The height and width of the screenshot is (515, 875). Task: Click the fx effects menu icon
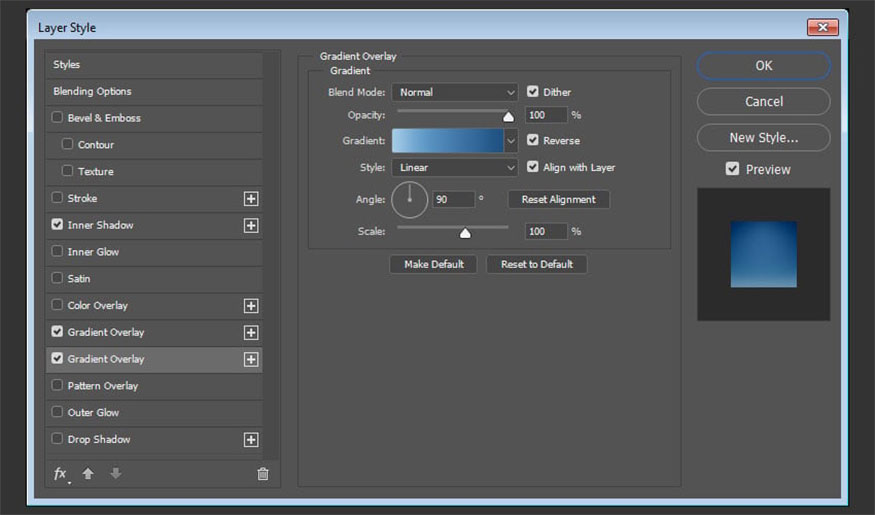[x=60, y=474]
